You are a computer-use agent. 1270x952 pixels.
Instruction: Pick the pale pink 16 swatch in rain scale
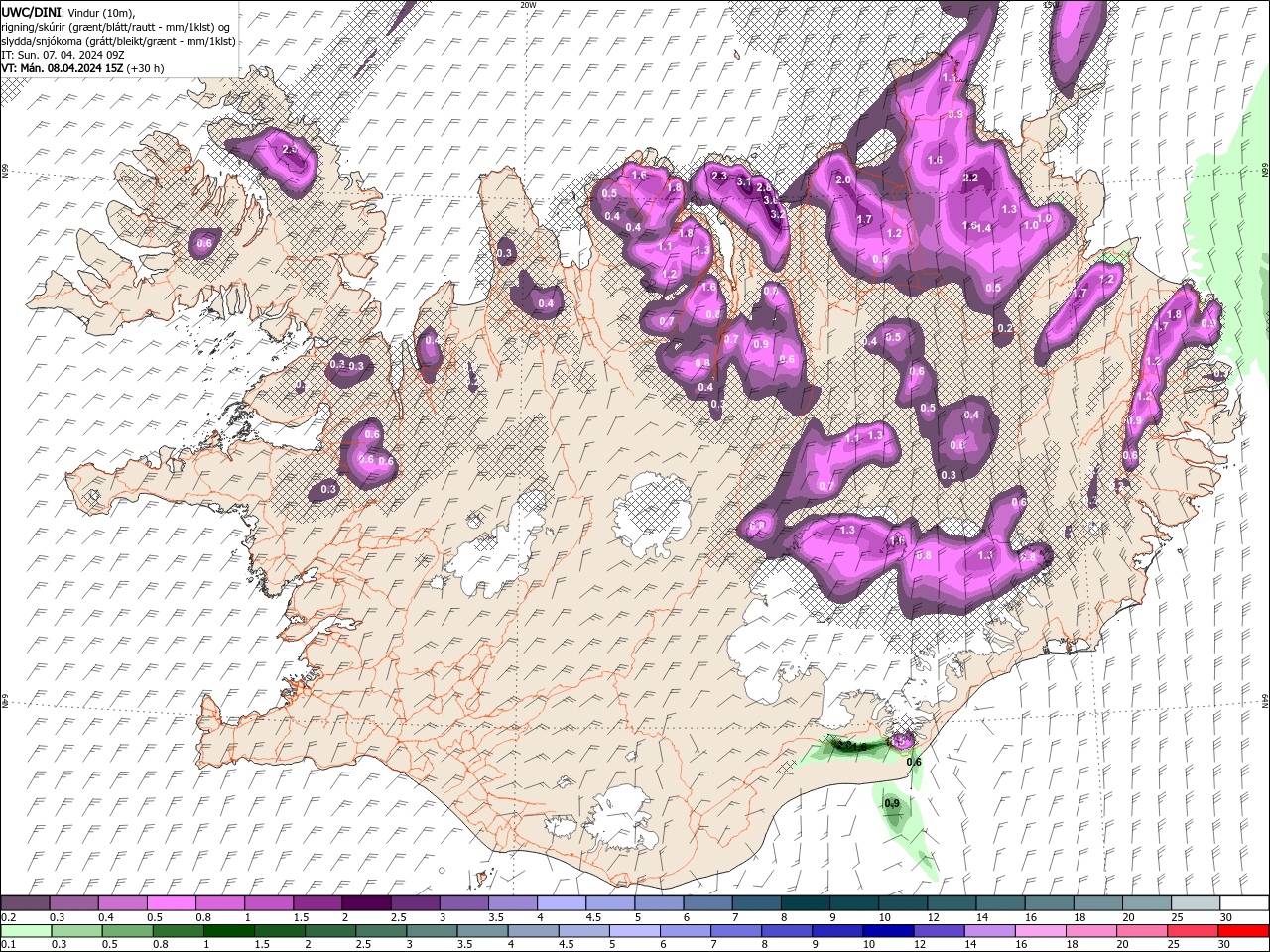(1040, 931)
